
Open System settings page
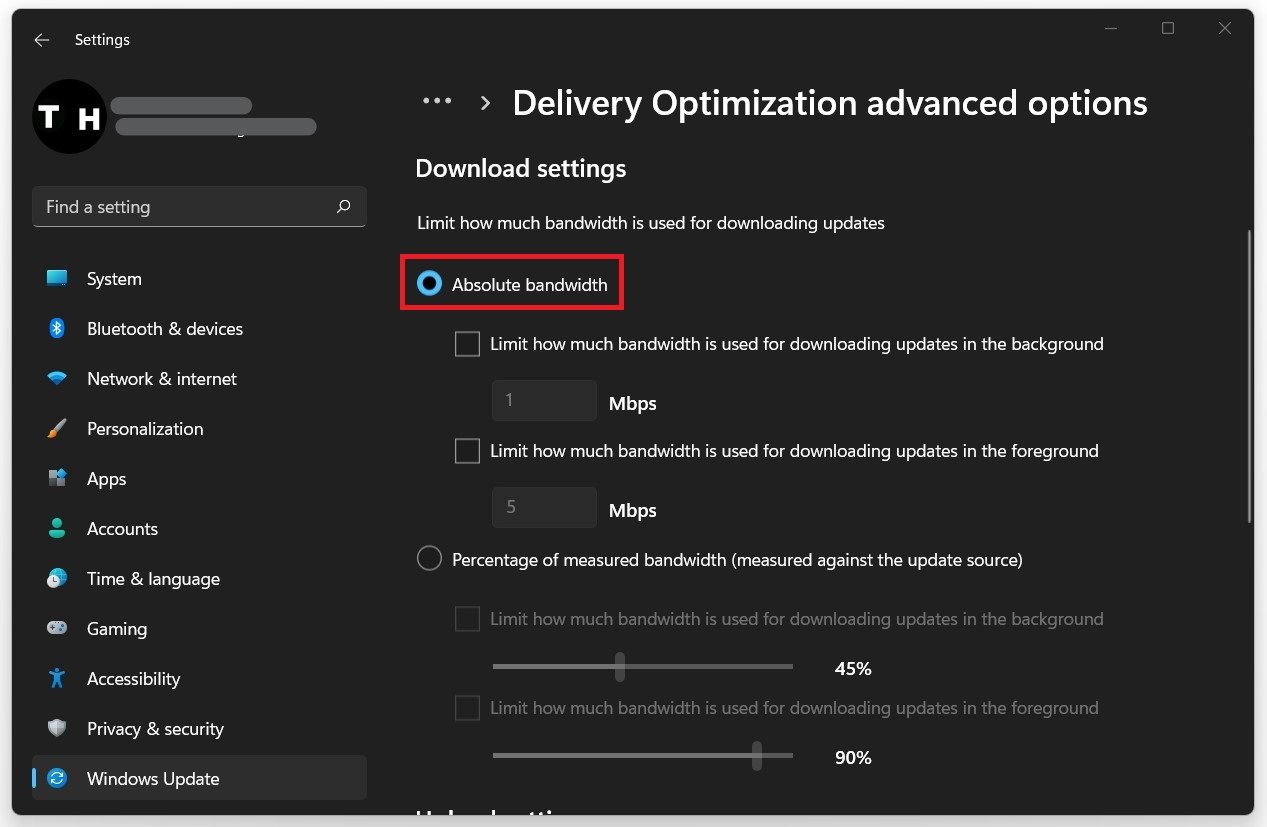pos(200,279)
